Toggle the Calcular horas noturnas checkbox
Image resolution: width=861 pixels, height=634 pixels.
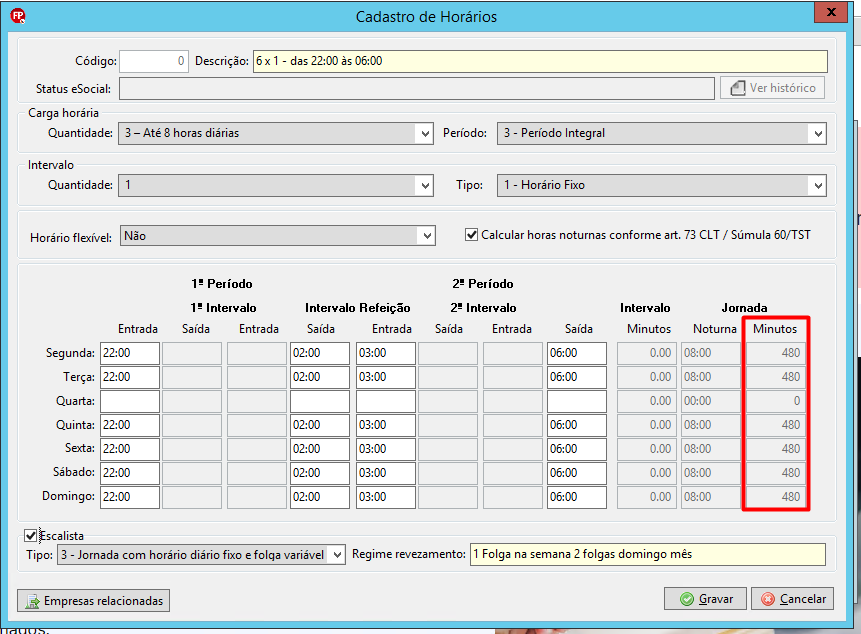coord(471,235)
